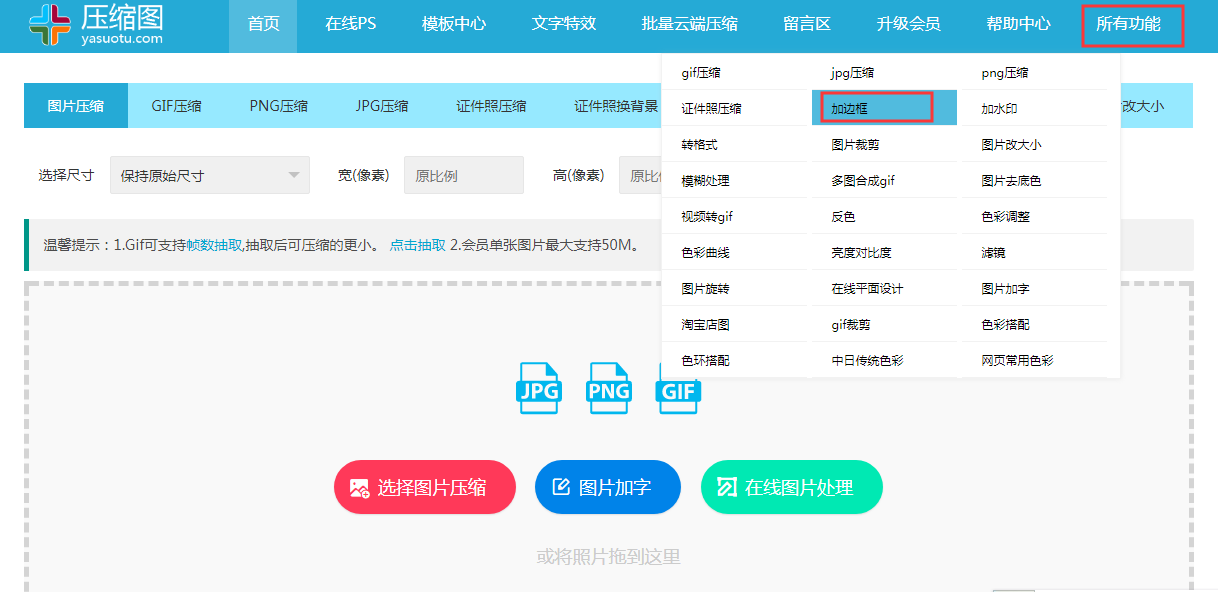This screenshot has height=592, width=1218.
Task: Choose 多图合成gif in the dropdown menu
Action: click(863, 181)
